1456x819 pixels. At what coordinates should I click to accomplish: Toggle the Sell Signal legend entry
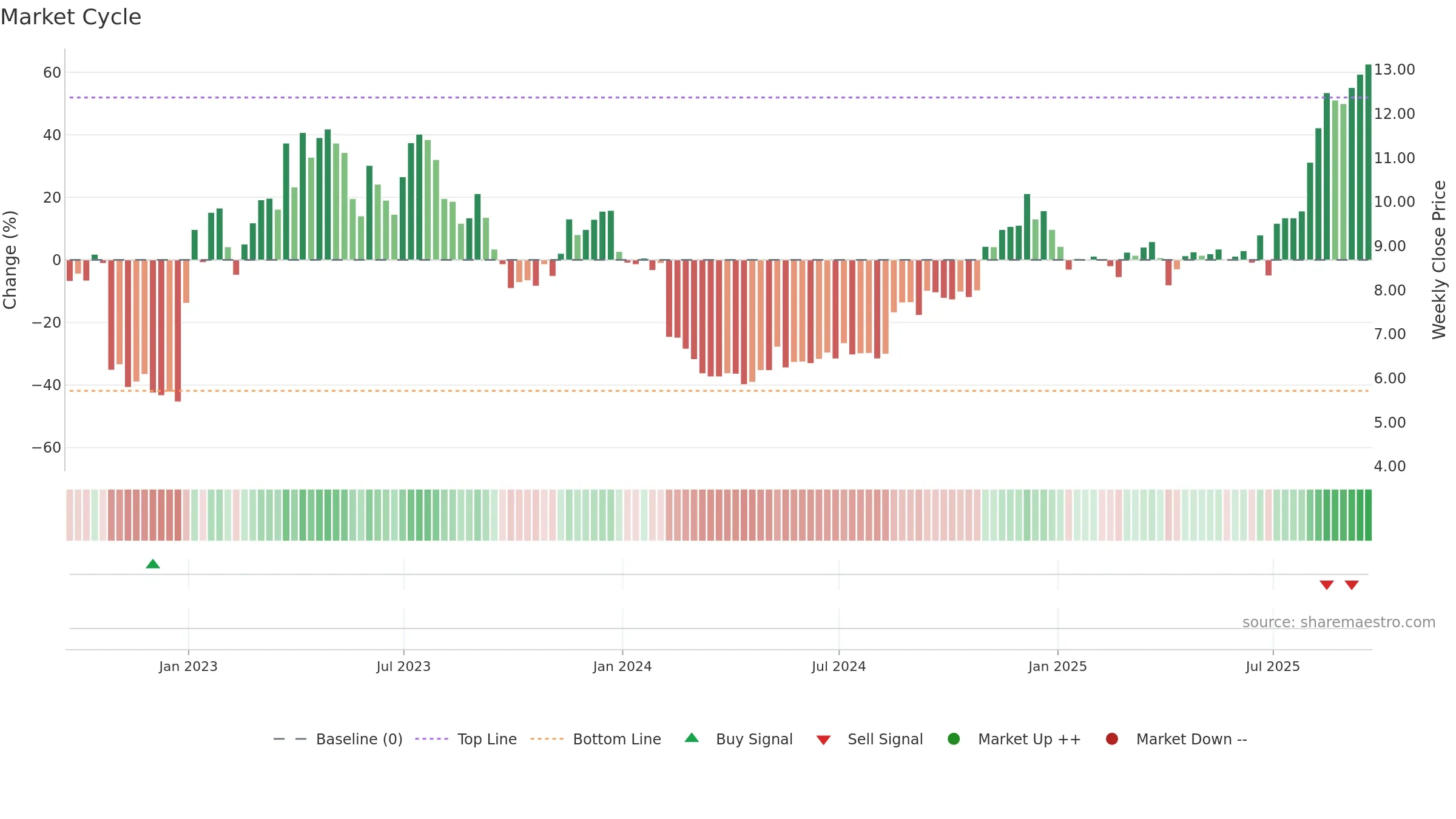pos(869,739)
